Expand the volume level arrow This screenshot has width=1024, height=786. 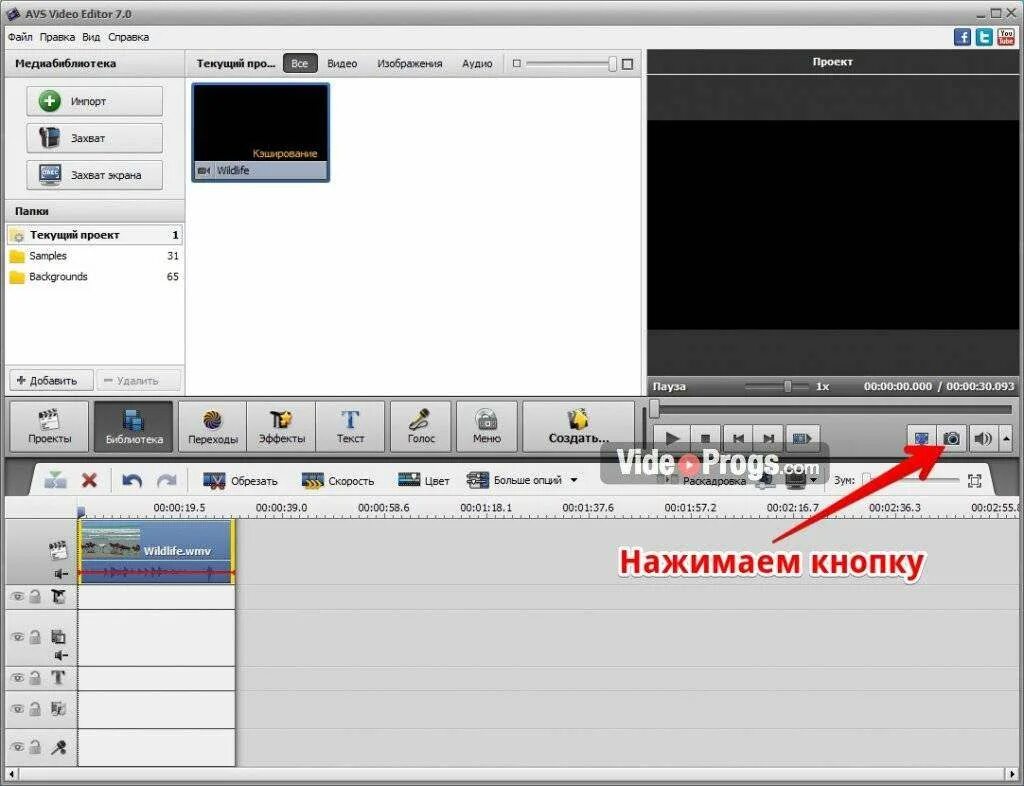click(1006, 438)
